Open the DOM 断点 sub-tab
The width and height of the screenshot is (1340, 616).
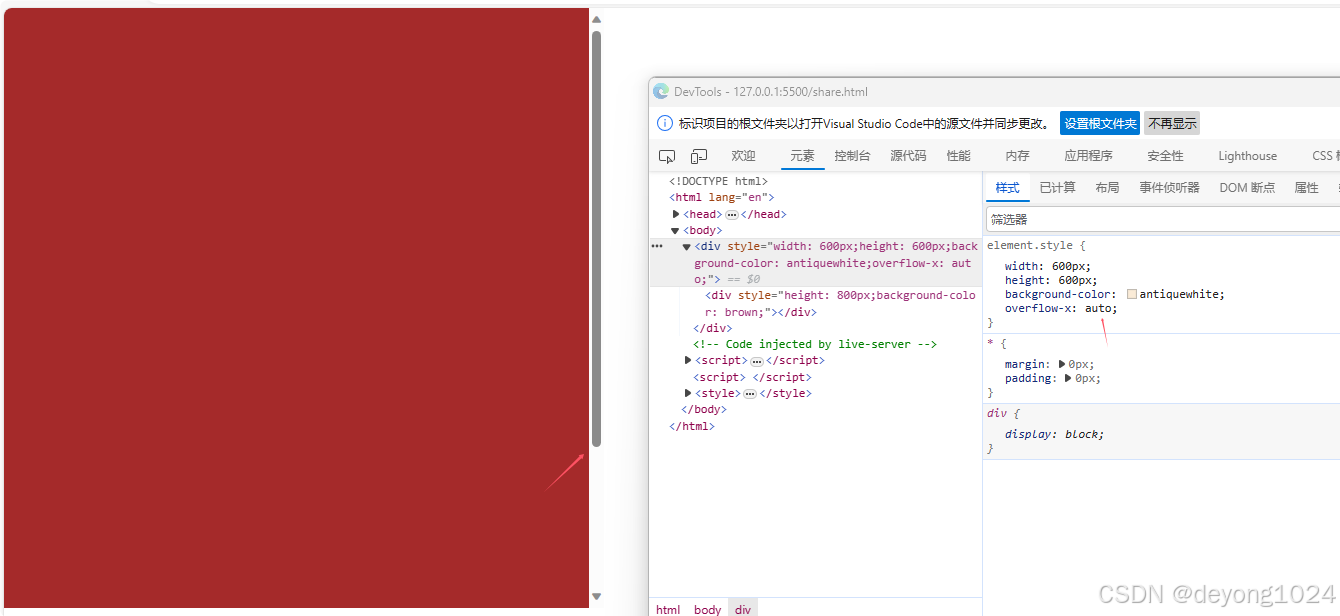pyautogui.click(x=1247, y=188)
